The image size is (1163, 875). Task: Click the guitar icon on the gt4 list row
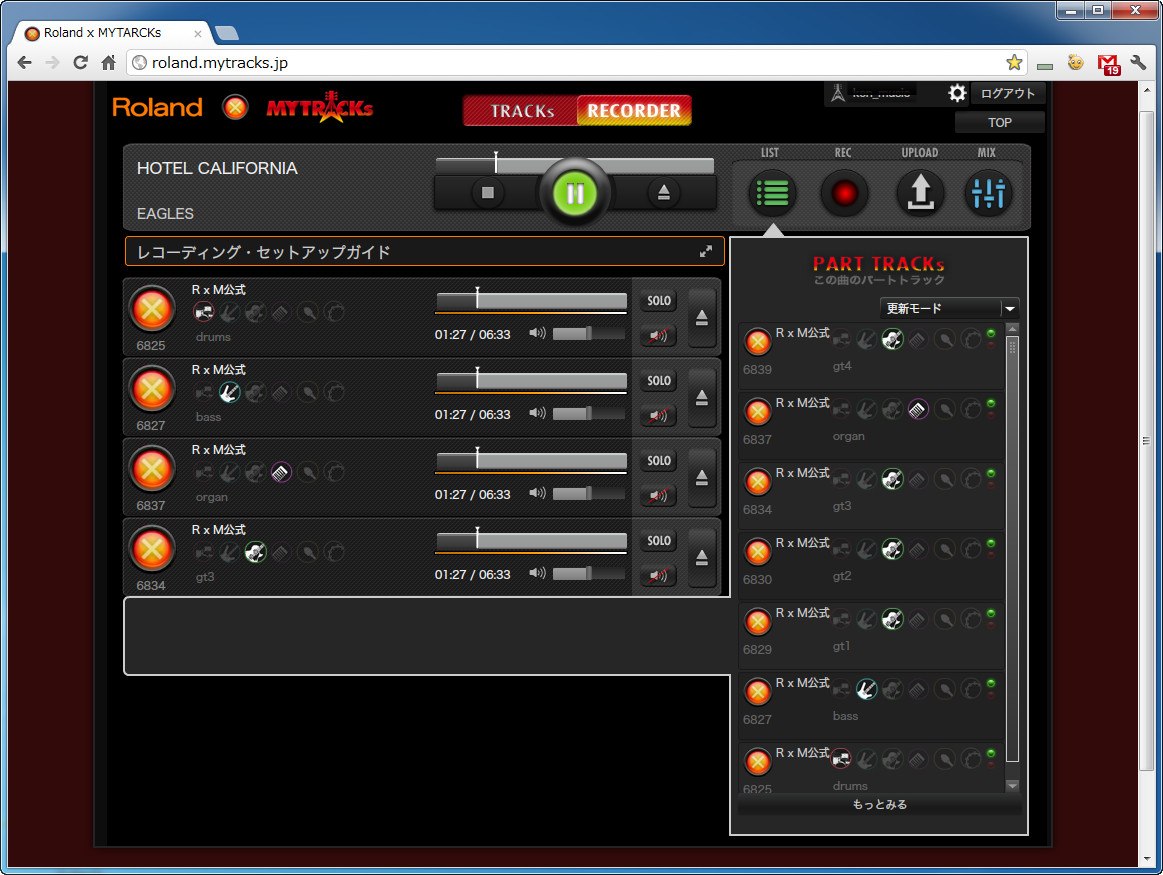[x=892, y=340]
